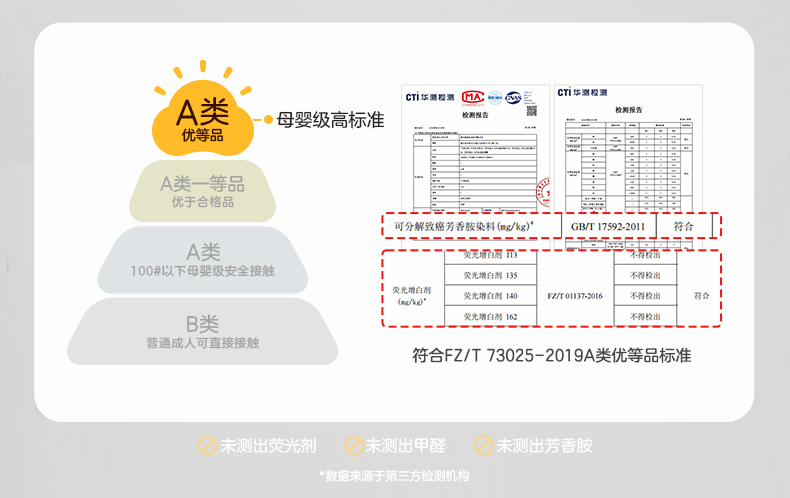Click the prohibition icon beside 未测出荧光剂

coord(207,446)
